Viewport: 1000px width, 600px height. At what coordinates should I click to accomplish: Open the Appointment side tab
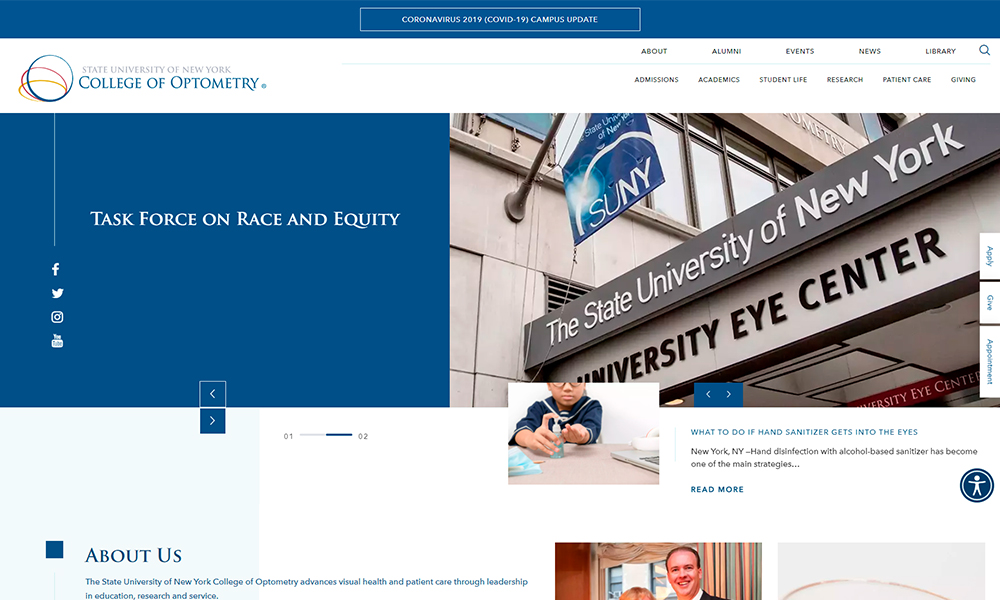click(x=989, y=361)
